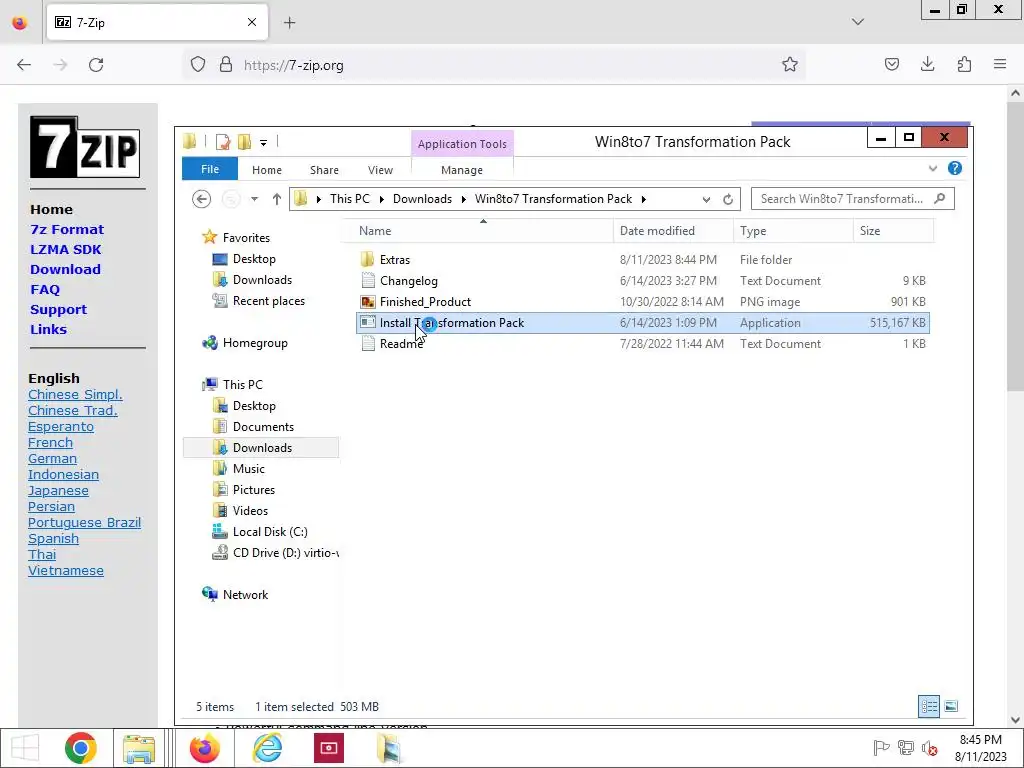1024x768 pixels.
Task: Switch site language to German
Action: click(52, 458)
